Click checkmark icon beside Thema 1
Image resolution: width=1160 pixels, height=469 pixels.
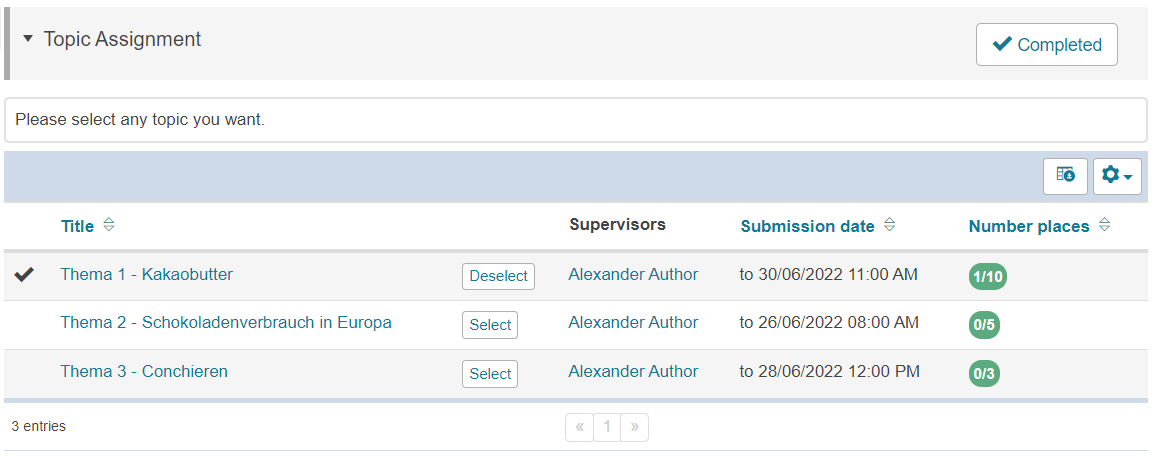point(25,275)
